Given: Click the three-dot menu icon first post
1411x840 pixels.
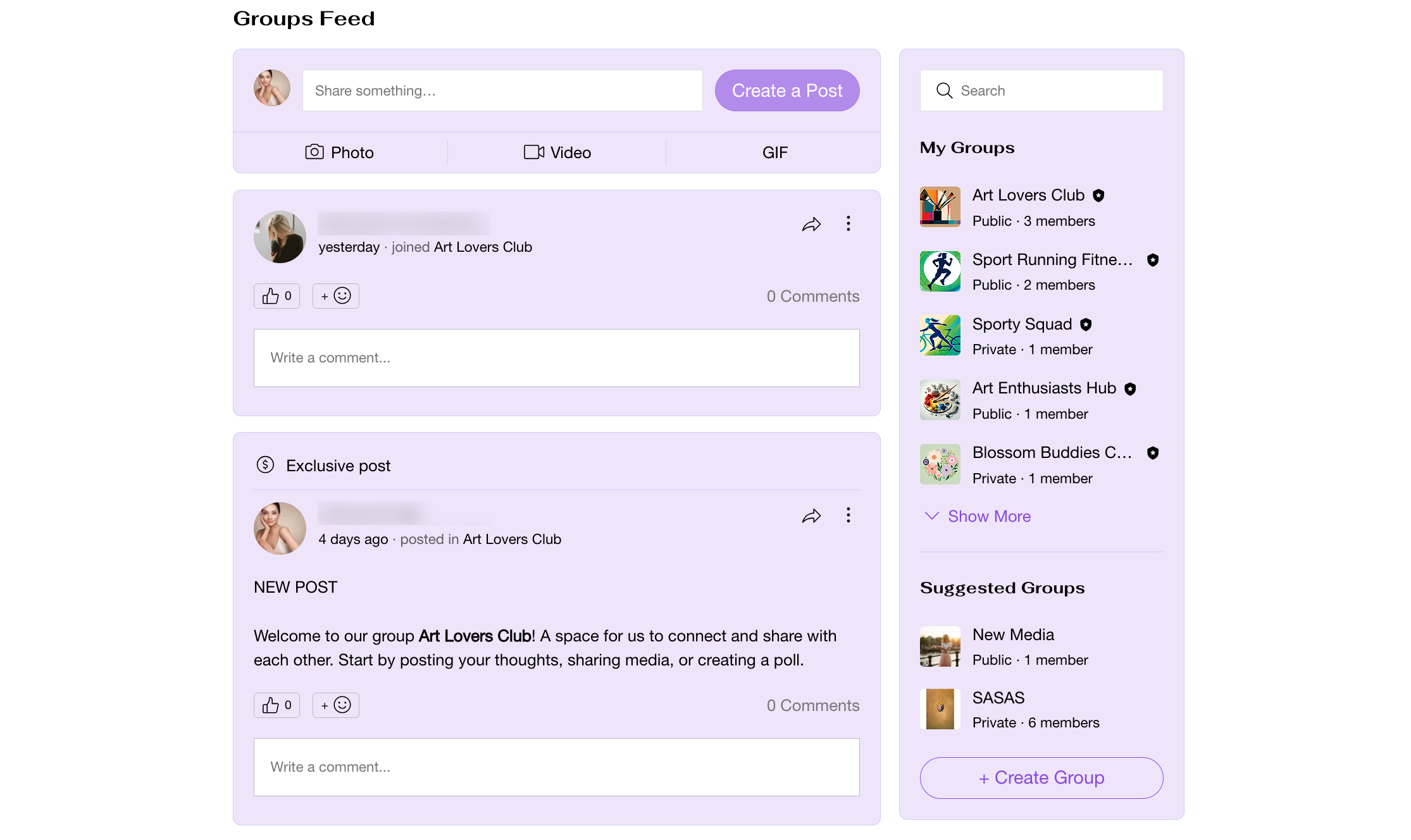Looking at the screenshot, I should [847, 224].
